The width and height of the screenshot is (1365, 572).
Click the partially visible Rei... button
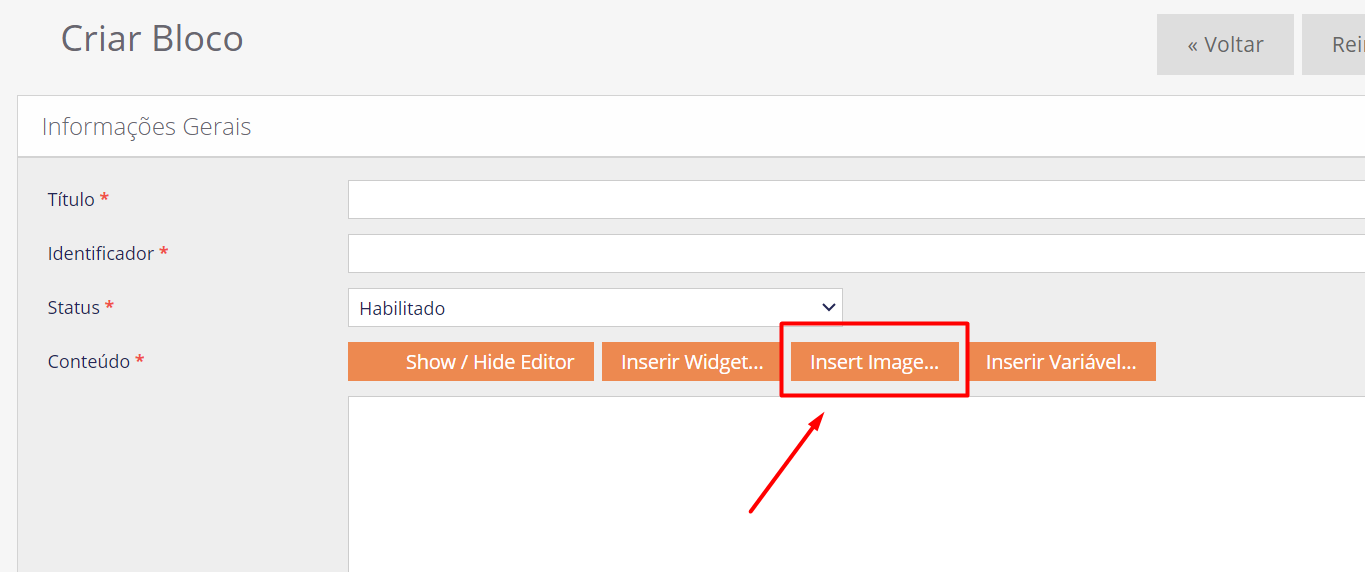(1334, 45)
